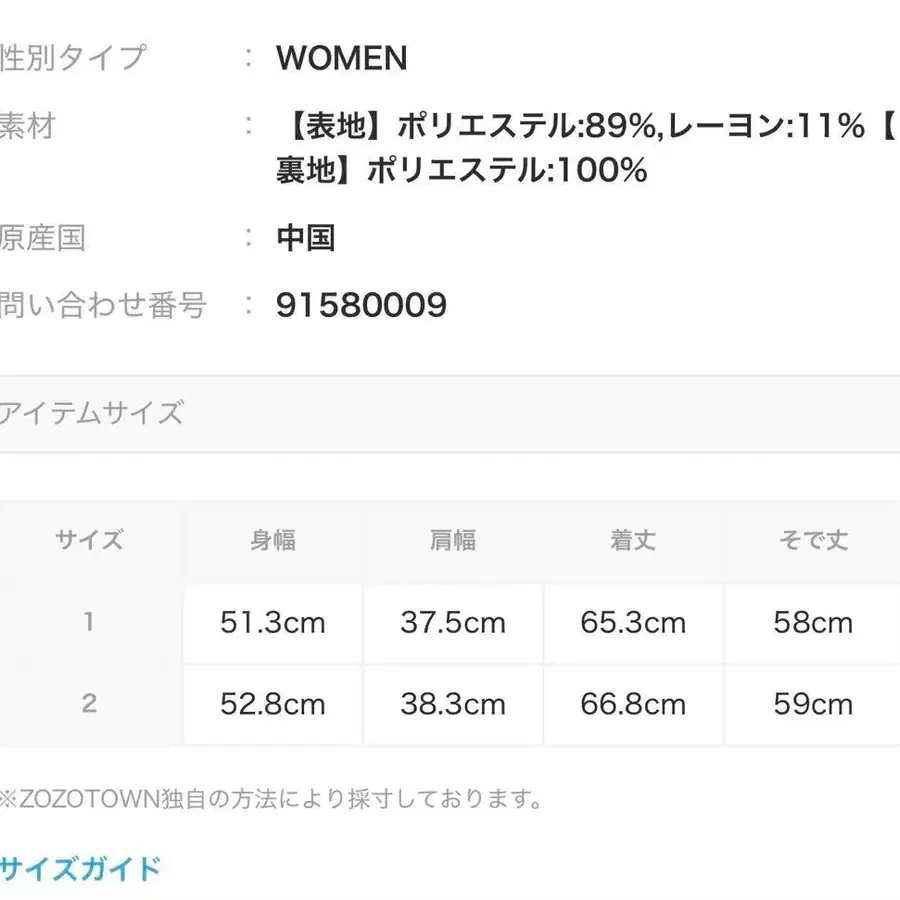Click the 問い合わせ番号 91580009 value
The image size is (900, 900).
(x=360, y=305)
